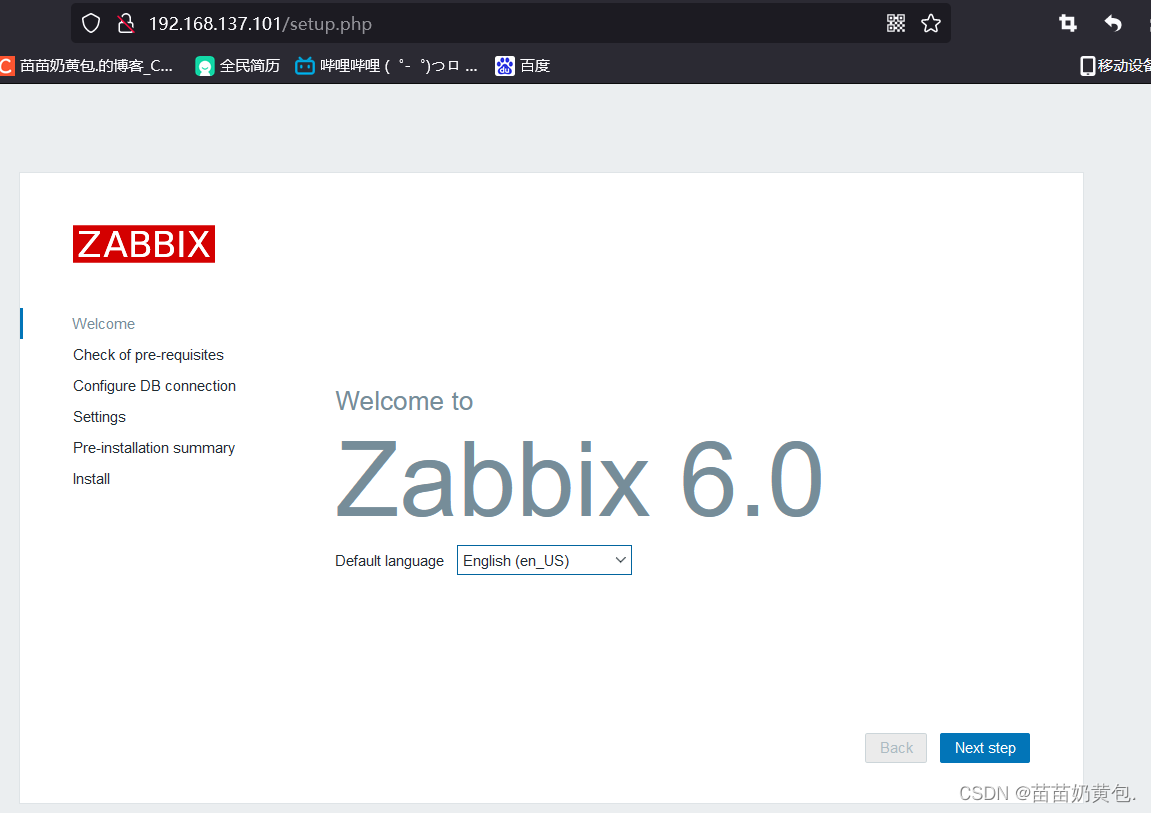The image size is (1151, 813).
Task: Open the CSDN blog bookmark
Action: [87, 66]
